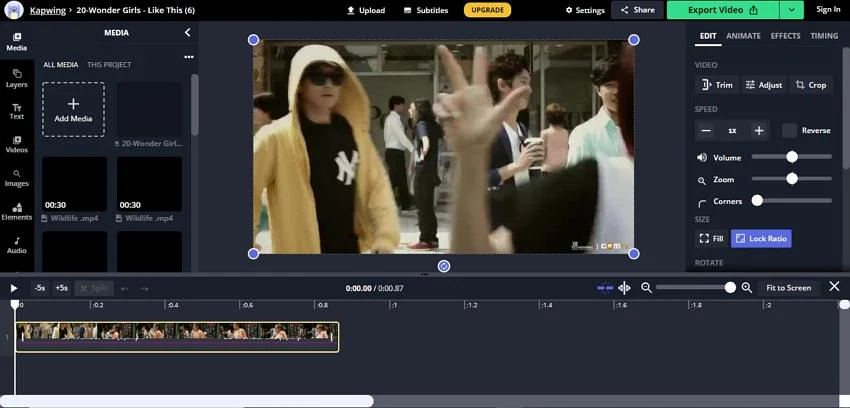
Task: Click the Volume slider handle
Action: pos(792,157)
